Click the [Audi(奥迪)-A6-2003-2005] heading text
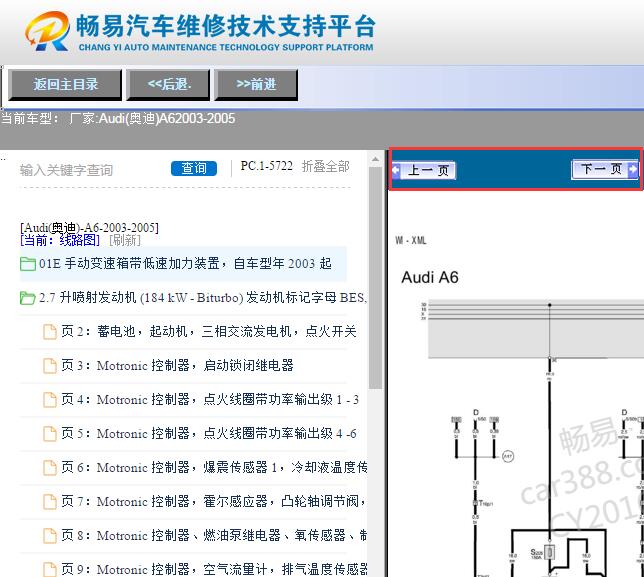 click(89, 228)
